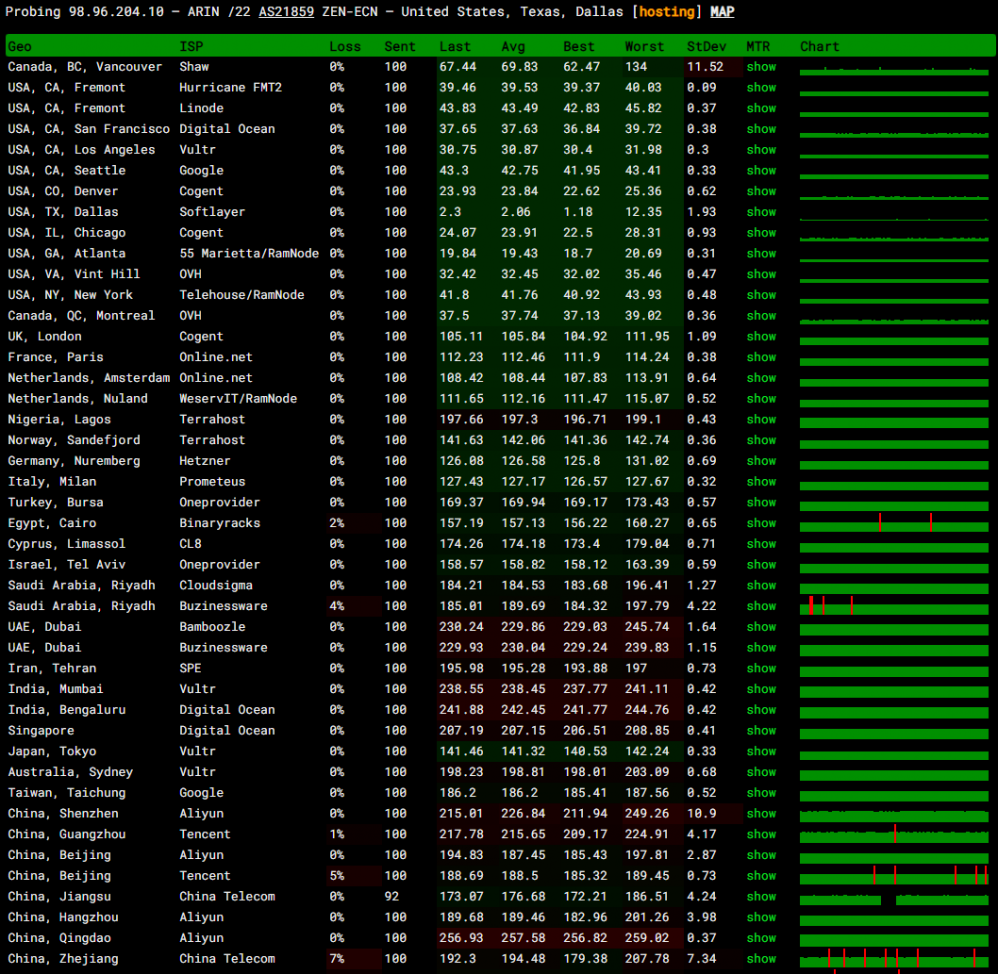Show MTR for Egypt, Cairo Binaryracks
998x974 pixels.
coord(761,523)
